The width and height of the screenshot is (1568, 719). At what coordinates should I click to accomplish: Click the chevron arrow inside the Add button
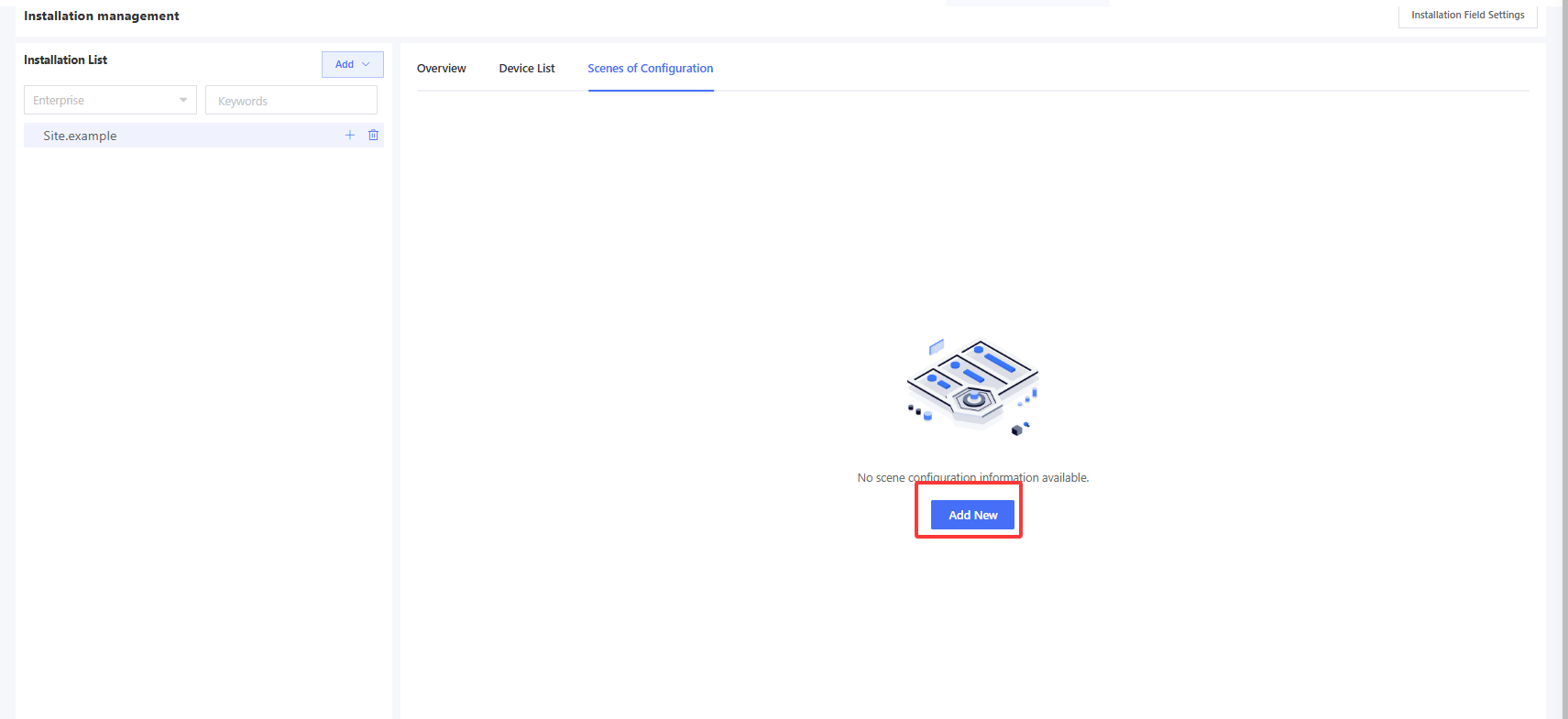click(x=367, y=64)
